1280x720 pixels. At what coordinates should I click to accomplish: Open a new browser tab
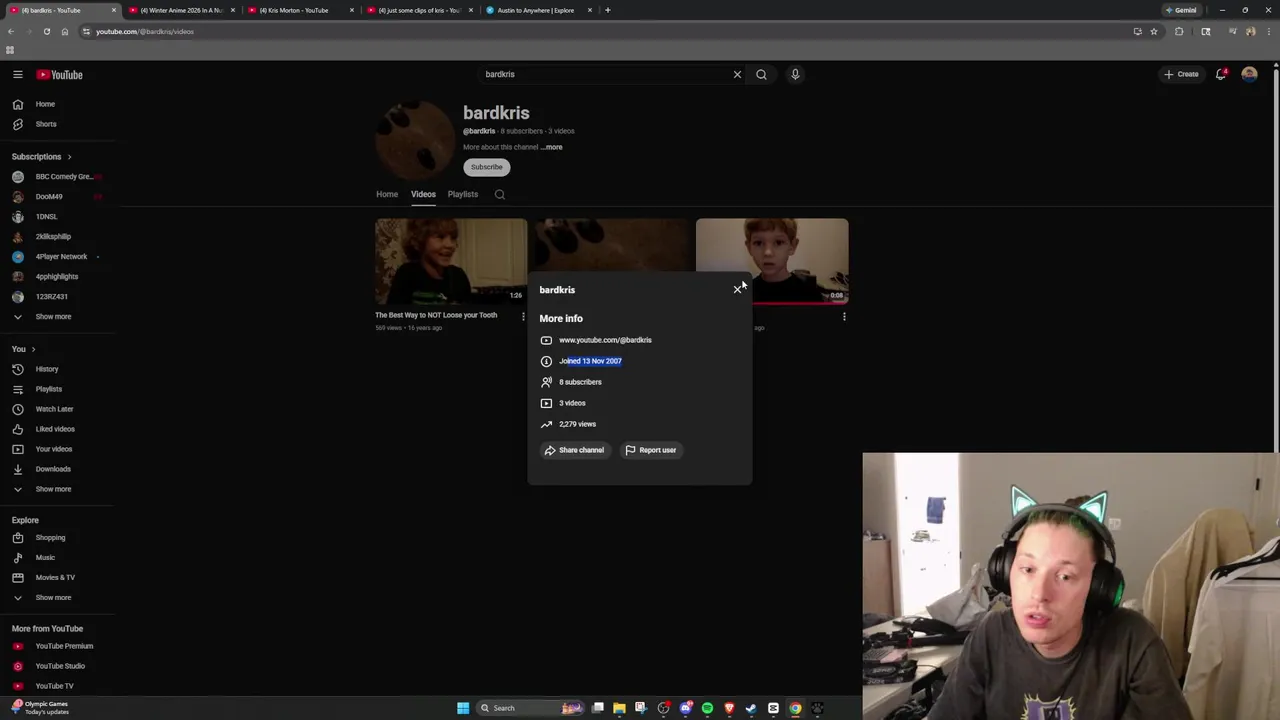click(x=607, y=10)
